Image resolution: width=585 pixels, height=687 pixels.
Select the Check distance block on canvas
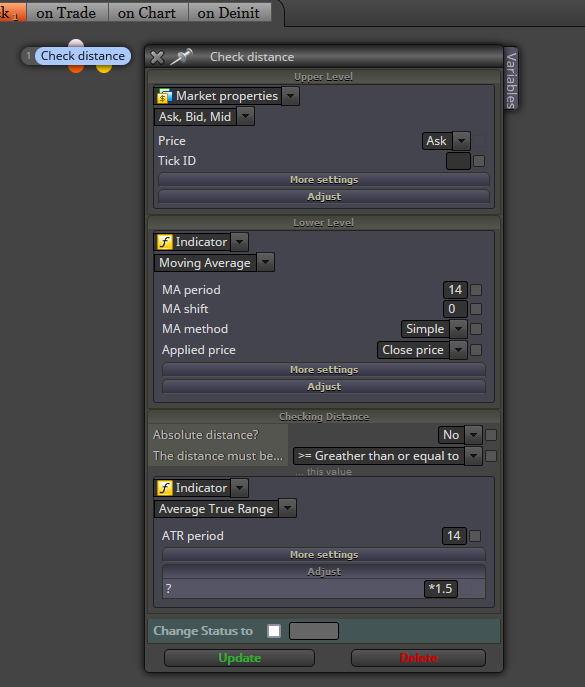[x=82, y=56]
